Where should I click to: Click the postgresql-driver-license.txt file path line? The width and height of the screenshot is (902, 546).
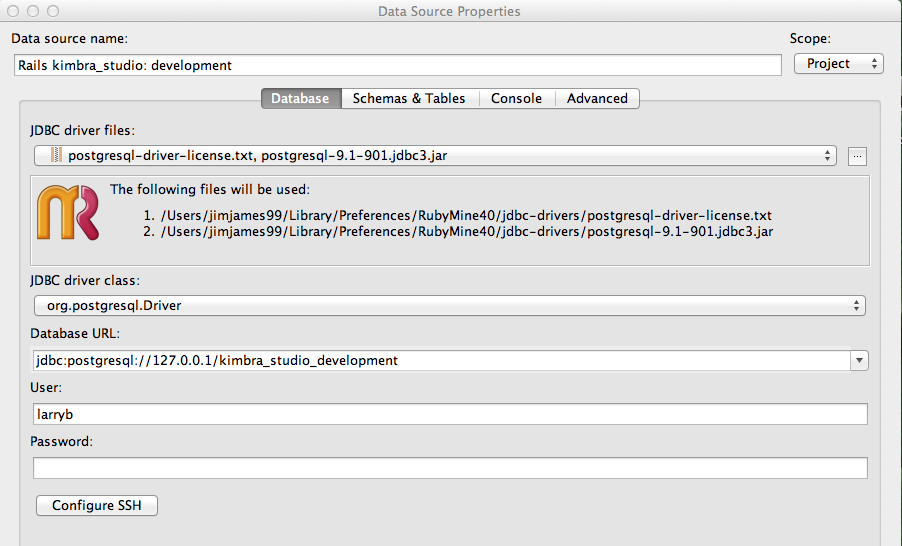pos(458,215)
